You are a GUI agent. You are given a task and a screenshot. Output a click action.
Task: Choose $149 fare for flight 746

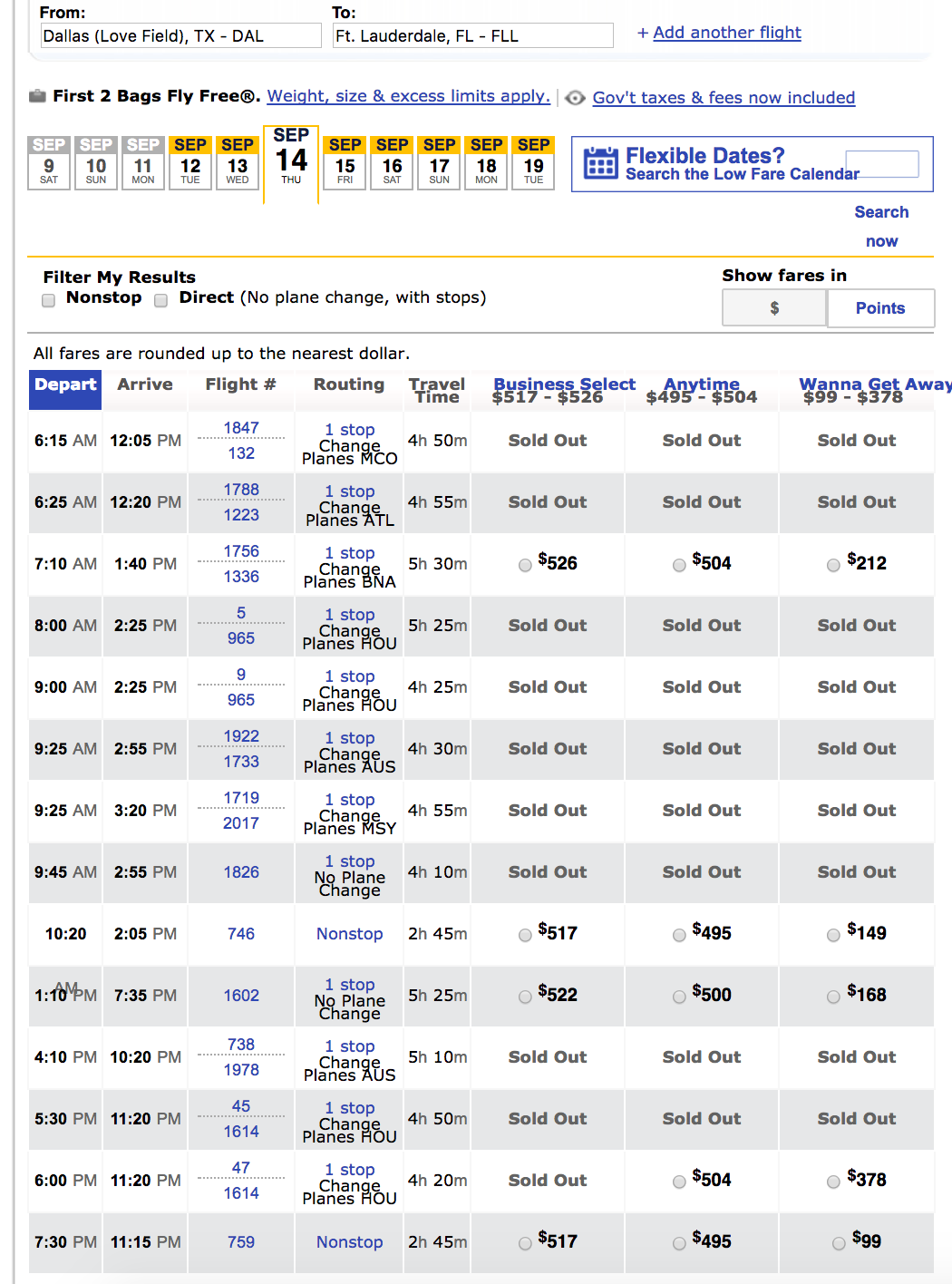(x=833, y=935)
